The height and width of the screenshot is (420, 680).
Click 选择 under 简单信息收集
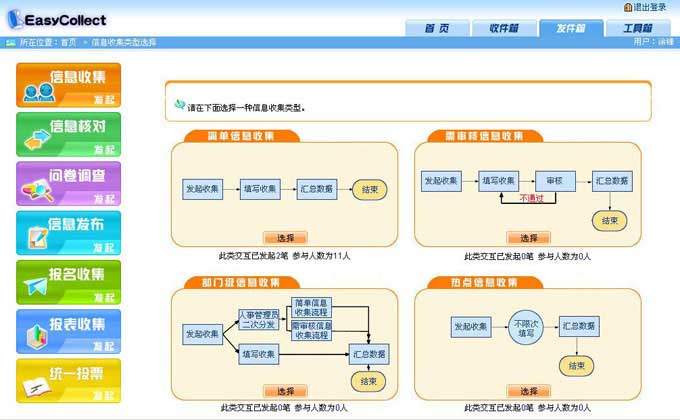[x=285, y=238]
